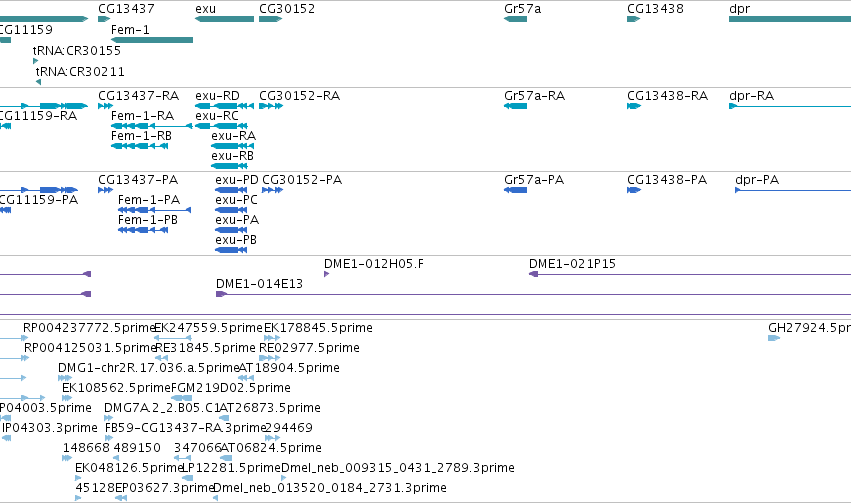Click the CG11159-PA protein label
This screenshot has width=851, height=503.
(39, 200)
